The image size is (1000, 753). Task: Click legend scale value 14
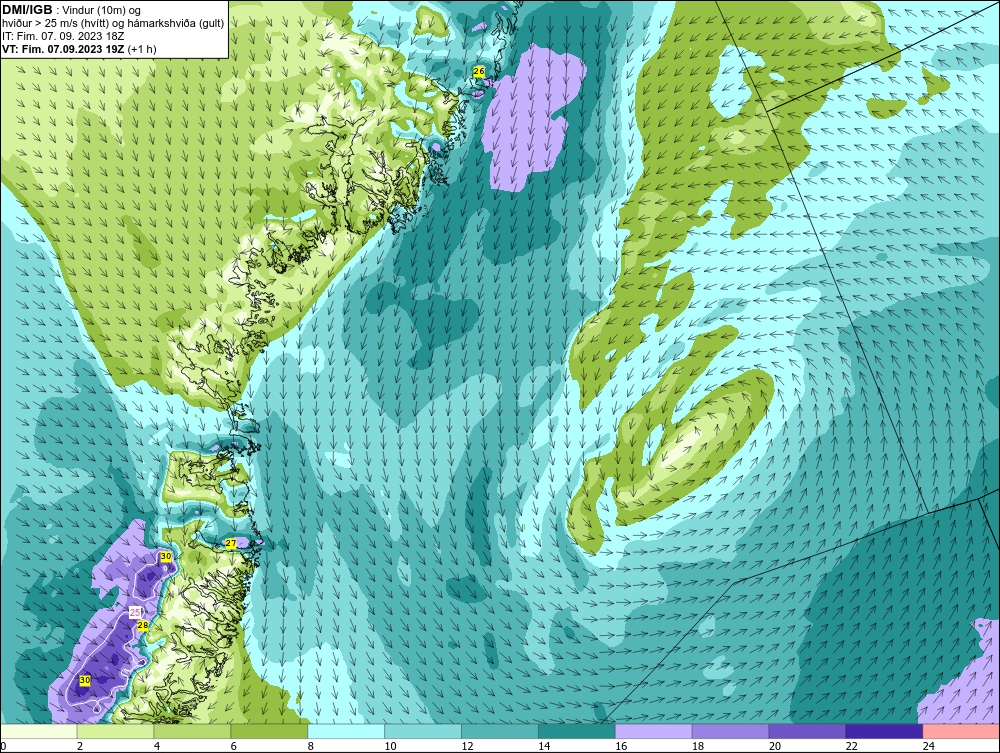coord(544,746)
